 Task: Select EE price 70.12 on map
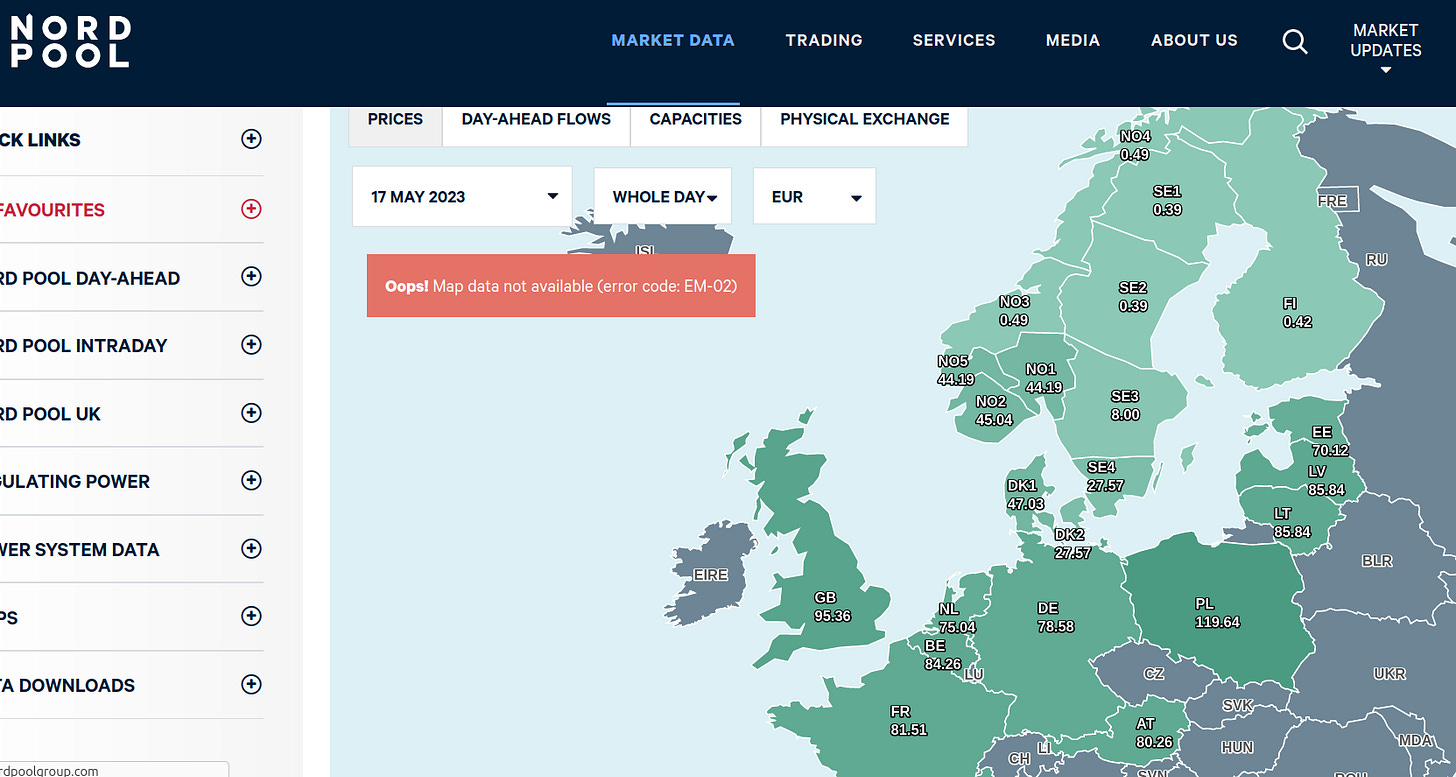click(x=1330, y=450)
